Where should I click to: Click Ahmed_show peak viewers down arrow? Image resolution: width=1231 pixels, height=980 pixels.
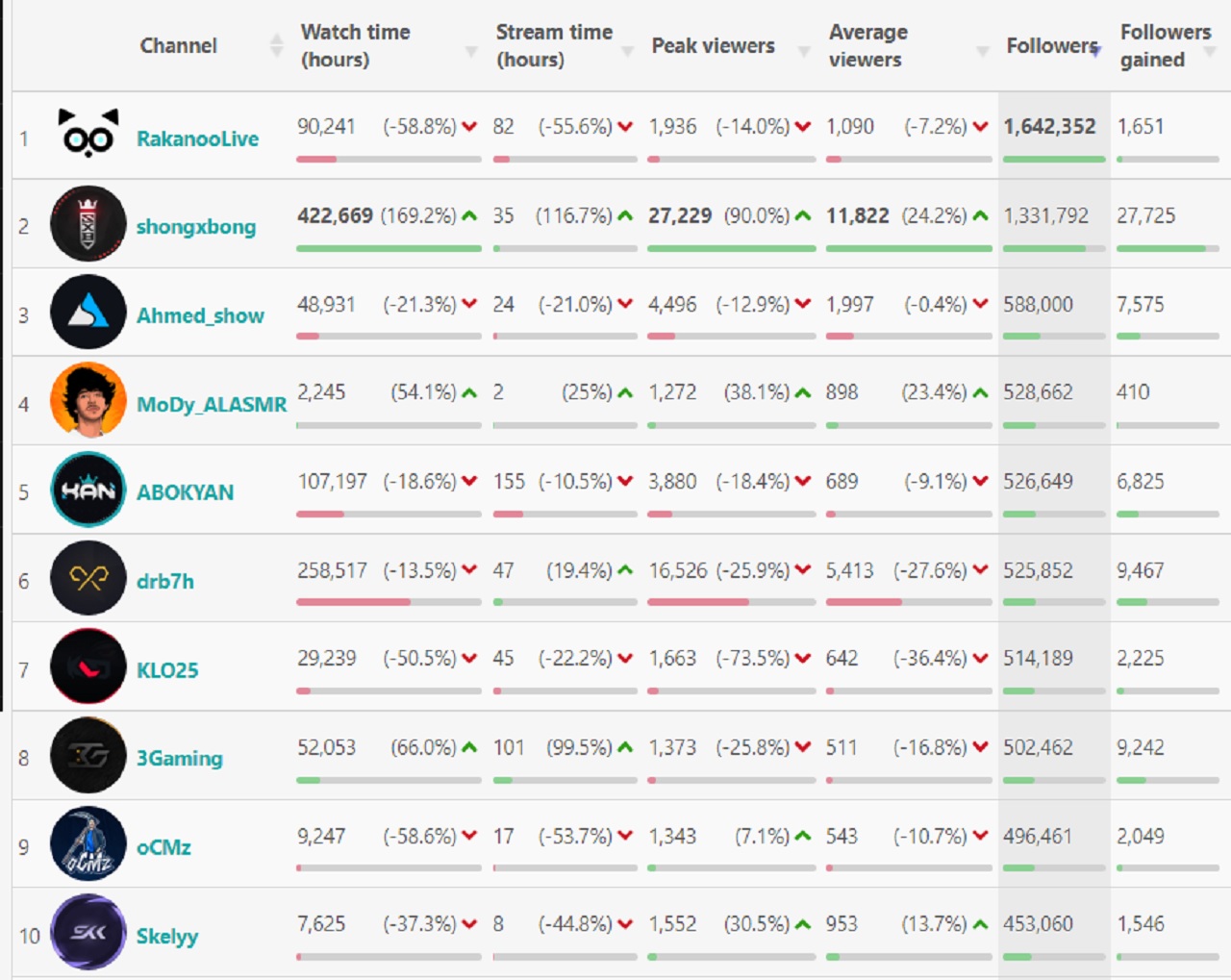click(803, 304)
